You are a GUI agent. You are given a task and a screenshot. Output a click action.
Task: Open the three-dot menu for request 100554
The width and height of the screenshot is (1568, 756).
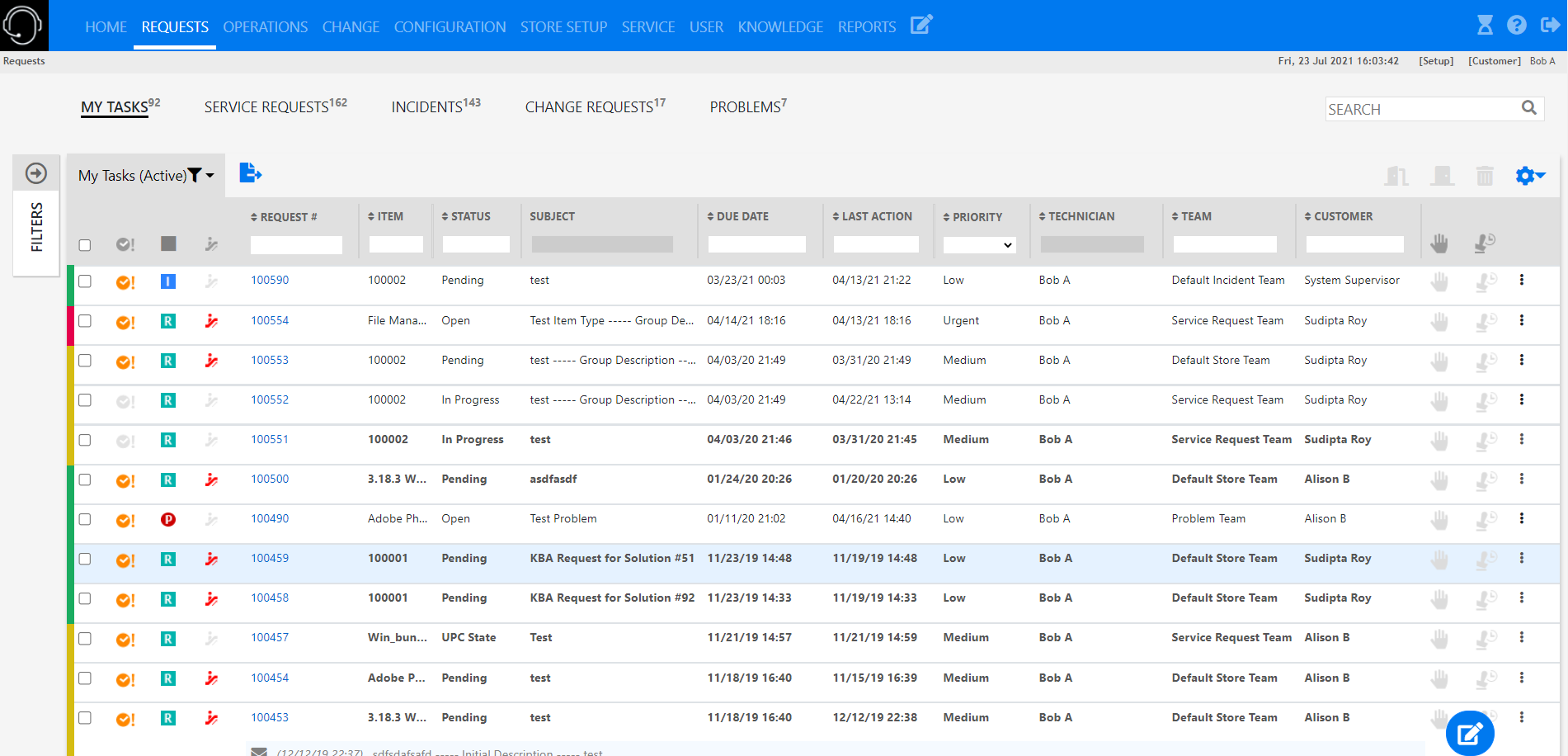1521,320
